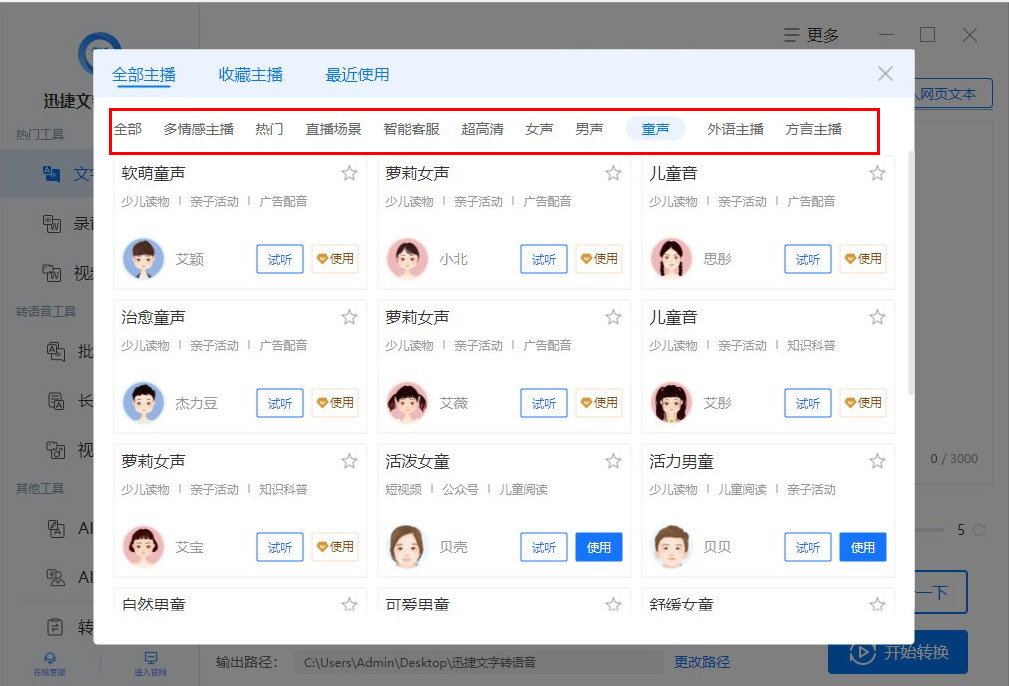Switch to 收藏主播 tab

pyautogui.click(x=250, y=75)
